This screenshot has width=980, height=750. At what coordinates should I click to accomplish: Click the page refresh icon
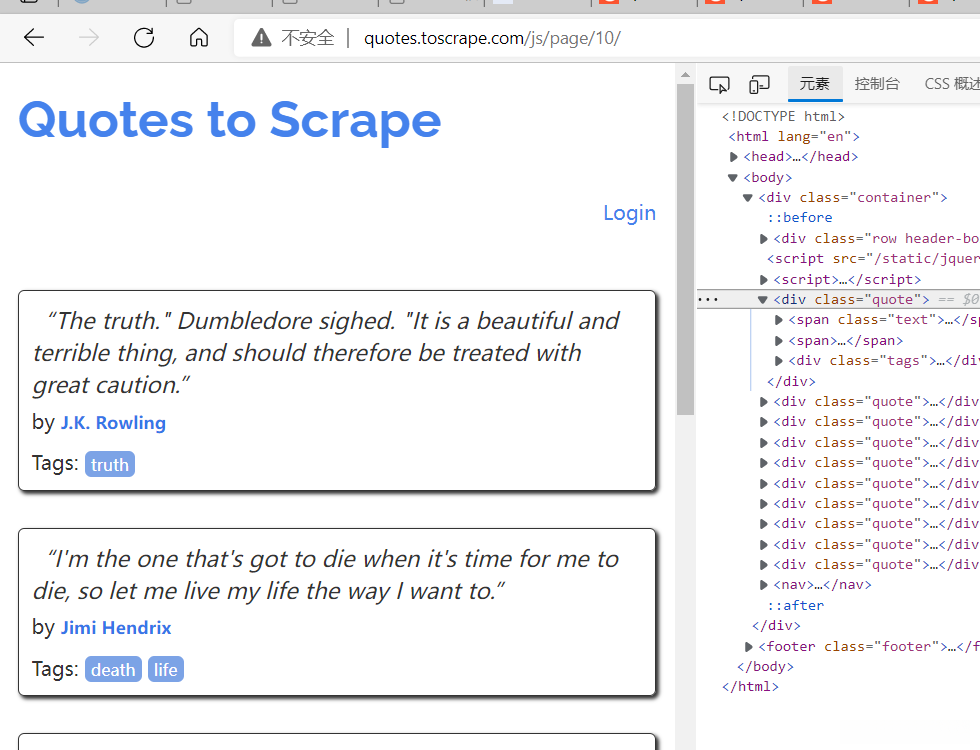(x=144, y=38)
